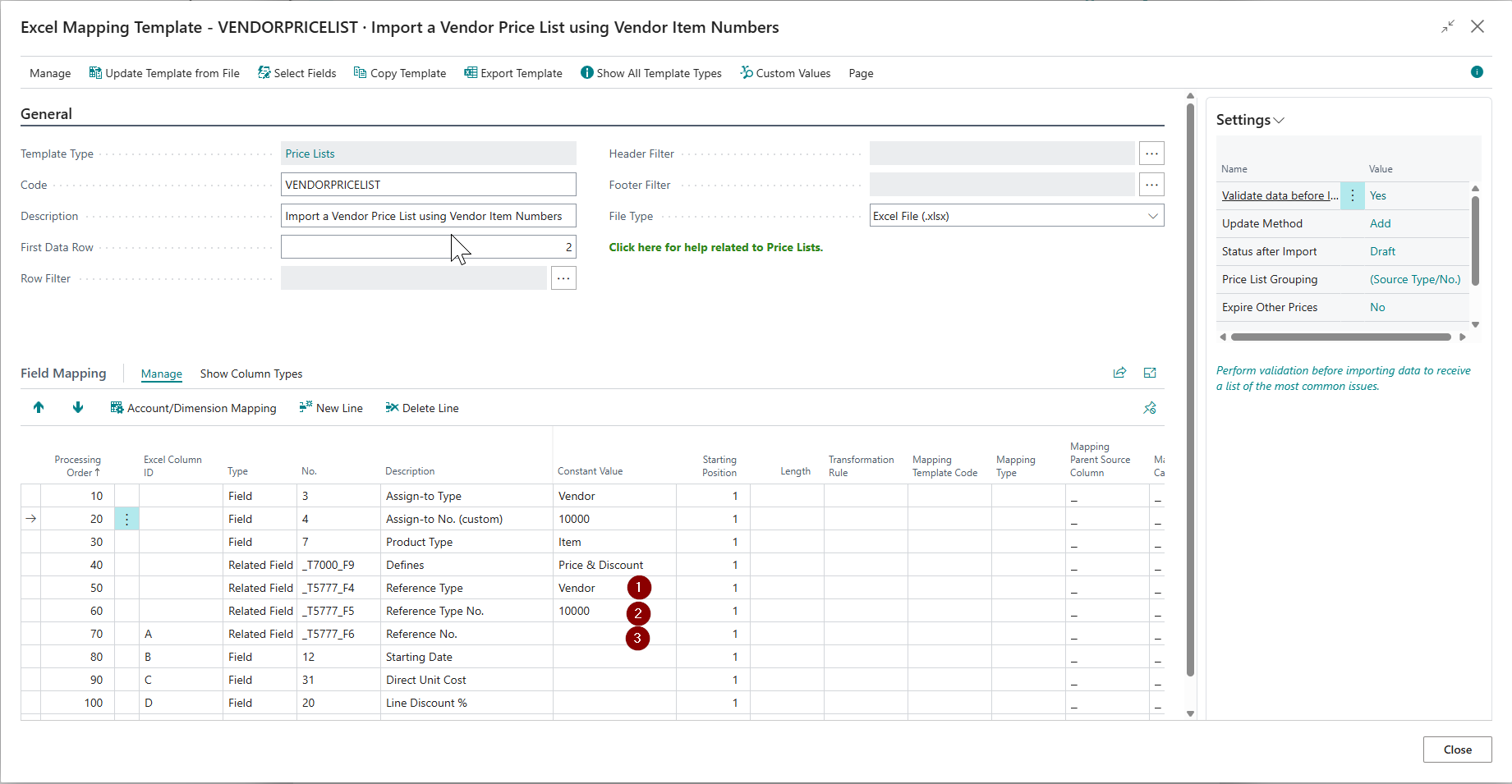Click Field Mapping share icon

[x=1119, y=373]
